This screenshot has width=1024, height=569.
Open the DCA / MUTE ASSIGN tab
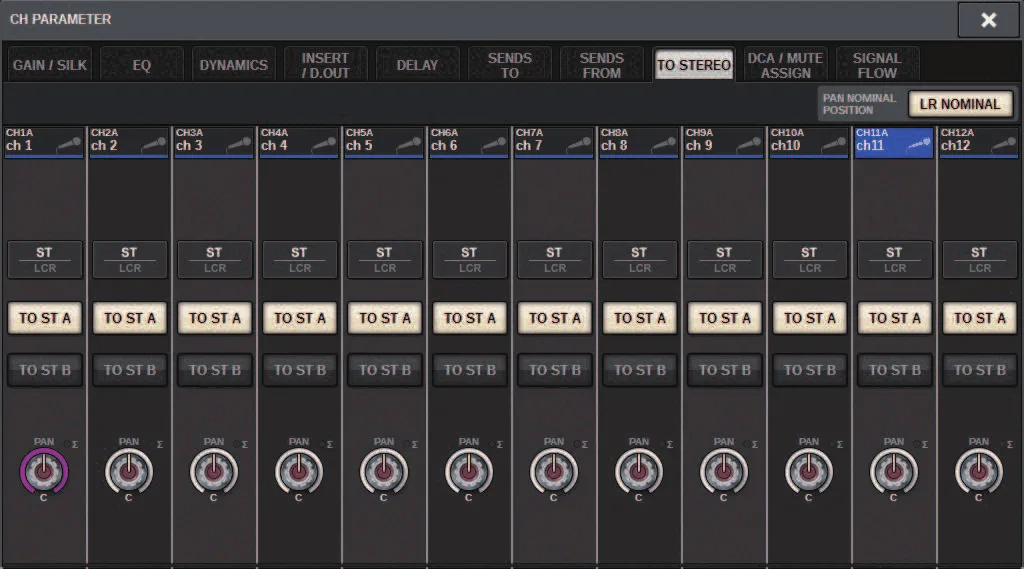tap(786, 65)
